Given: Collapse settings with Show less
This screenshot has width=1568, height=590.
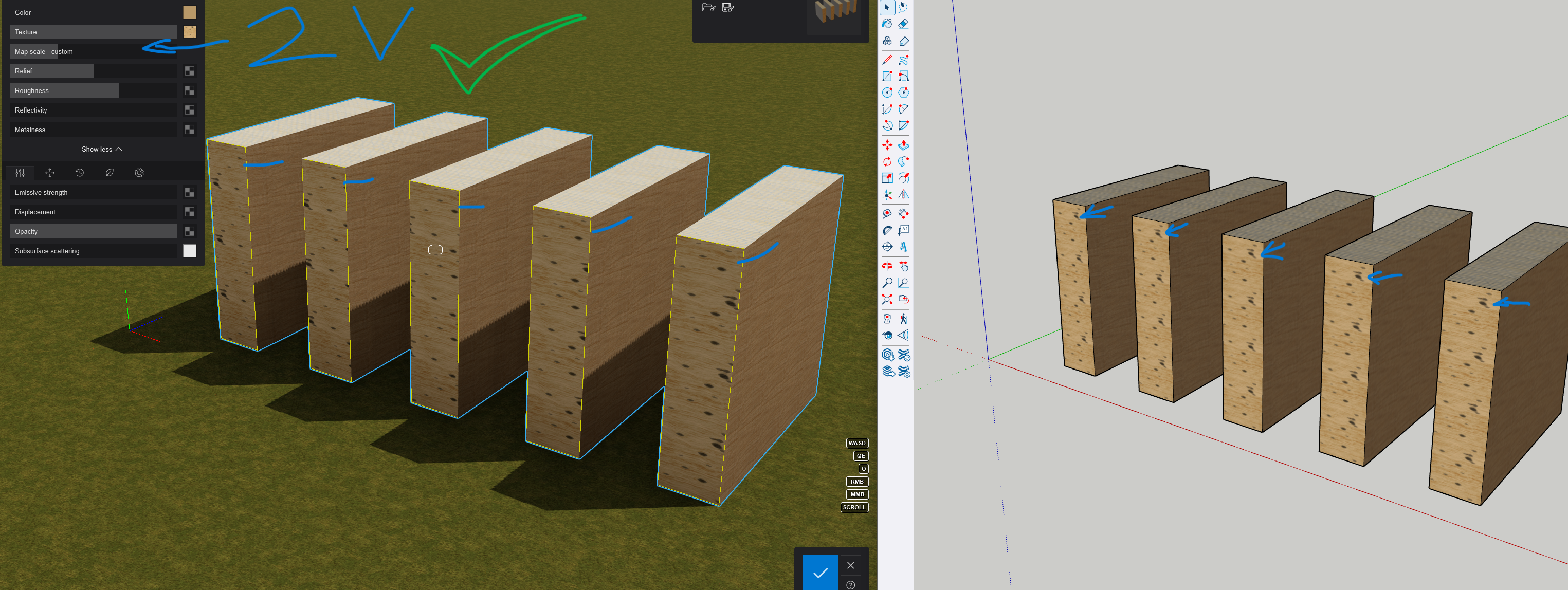Looking at the screenshot, I should coord(102,149).
